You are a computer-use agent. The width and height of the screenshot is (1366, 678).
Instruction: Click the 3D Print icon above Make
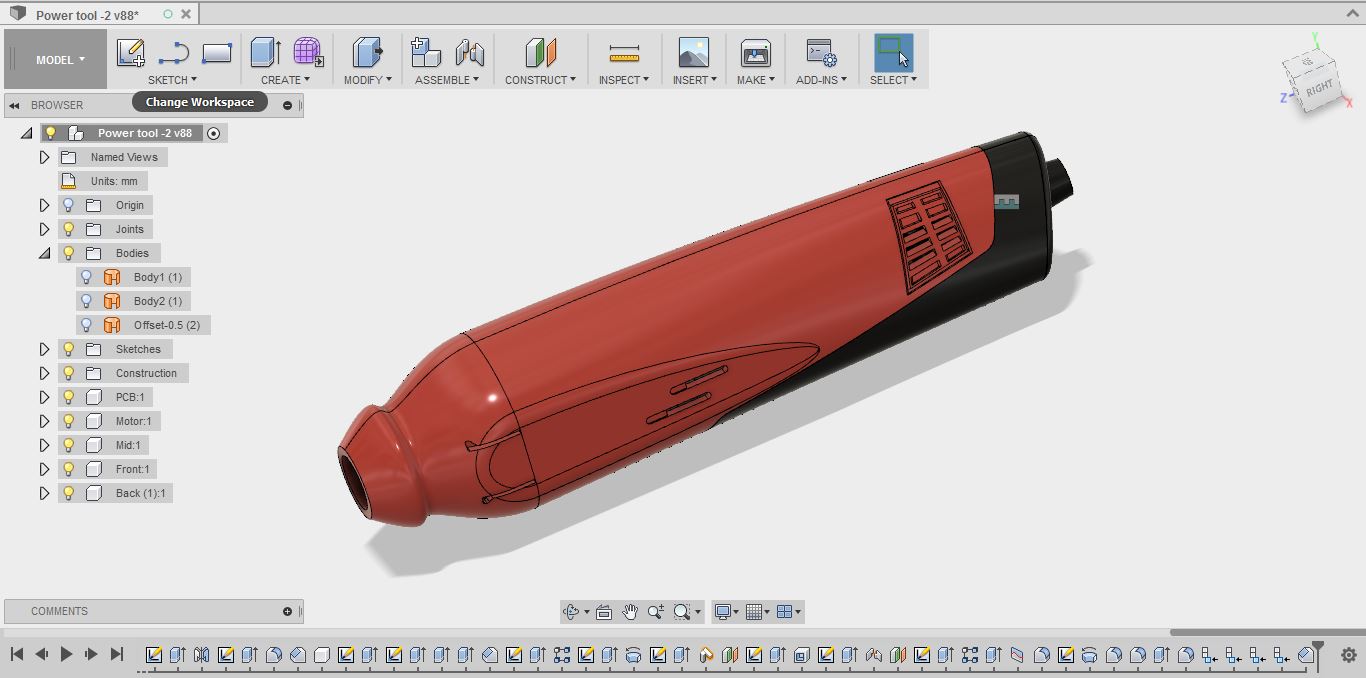755,52
